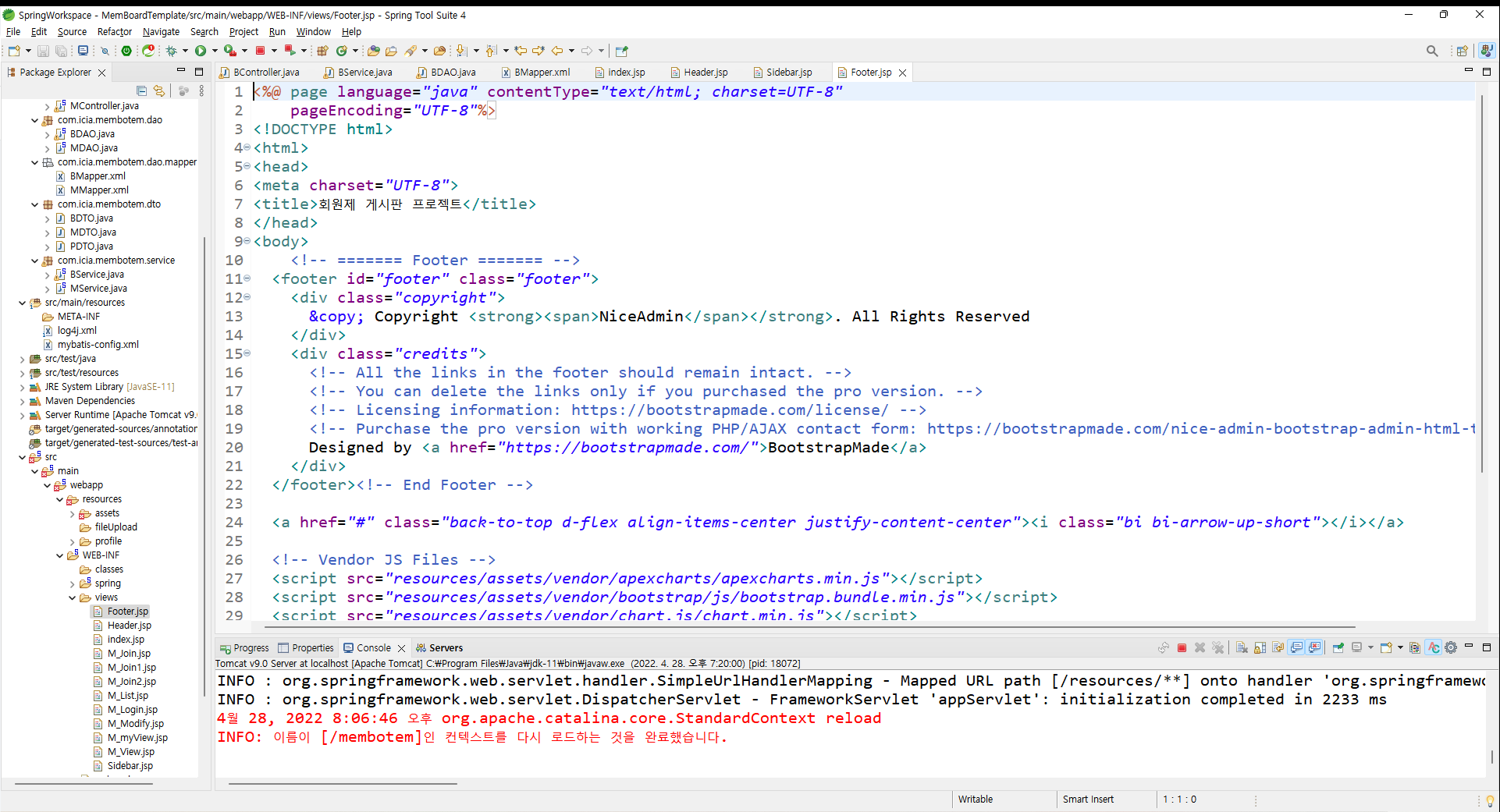Viewport: 1500px width, 812px height.
Task: Toggle Pin Console button
Action: (1338, 647)
